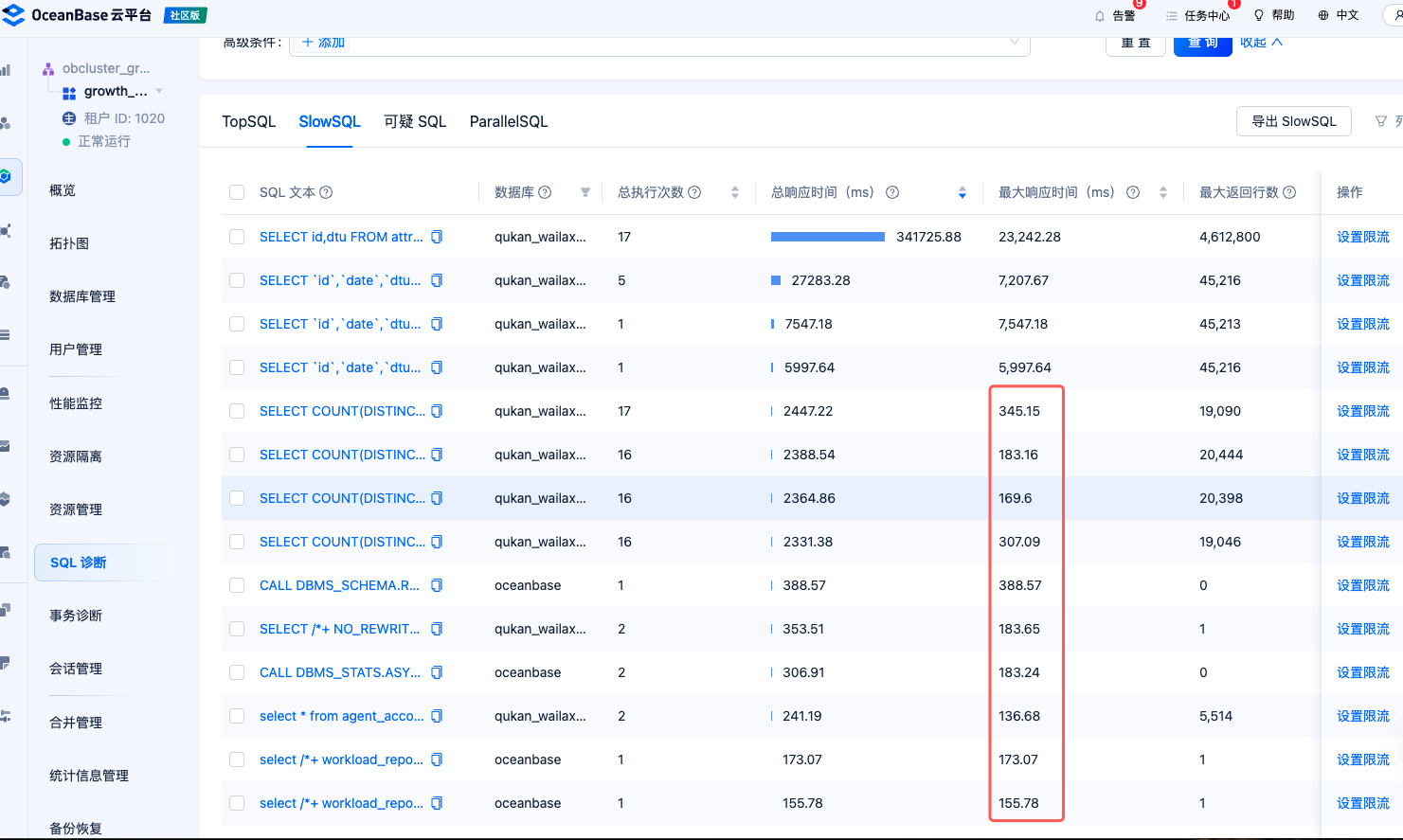Copy SQL text in the 2331.38 row

[x=437, y=542]
